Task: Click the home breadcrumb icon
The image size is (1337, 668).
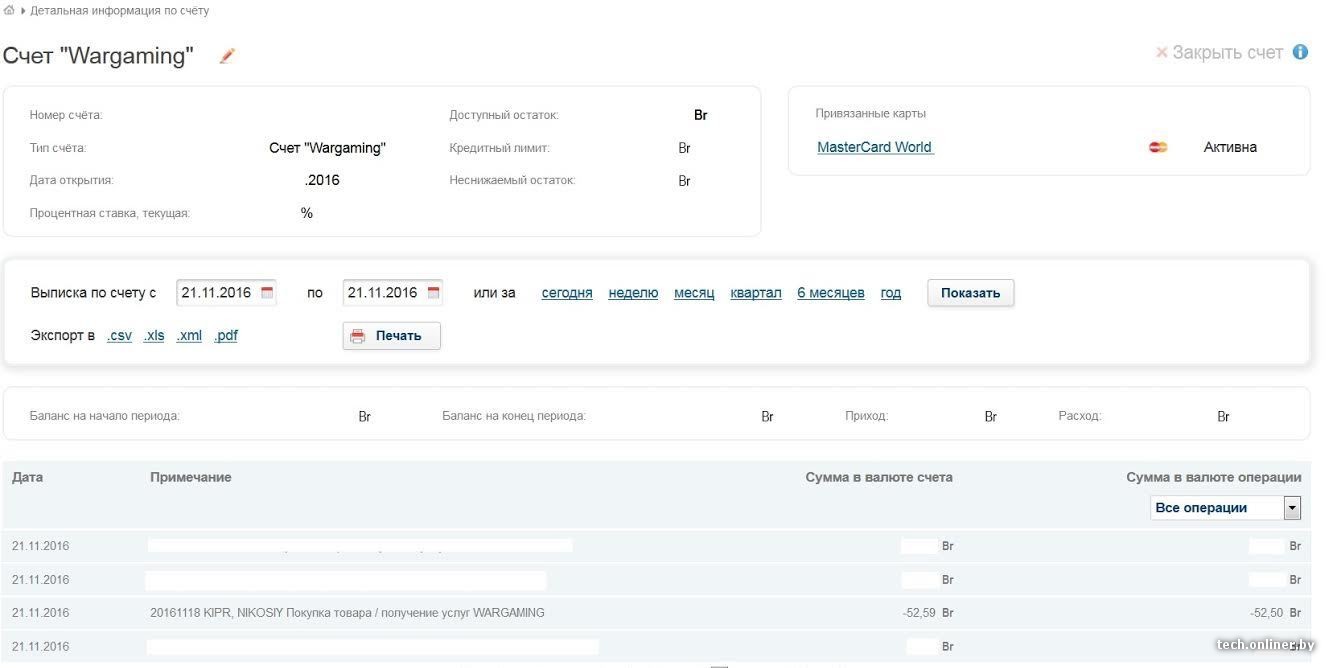Action: [x=9, y=10]
